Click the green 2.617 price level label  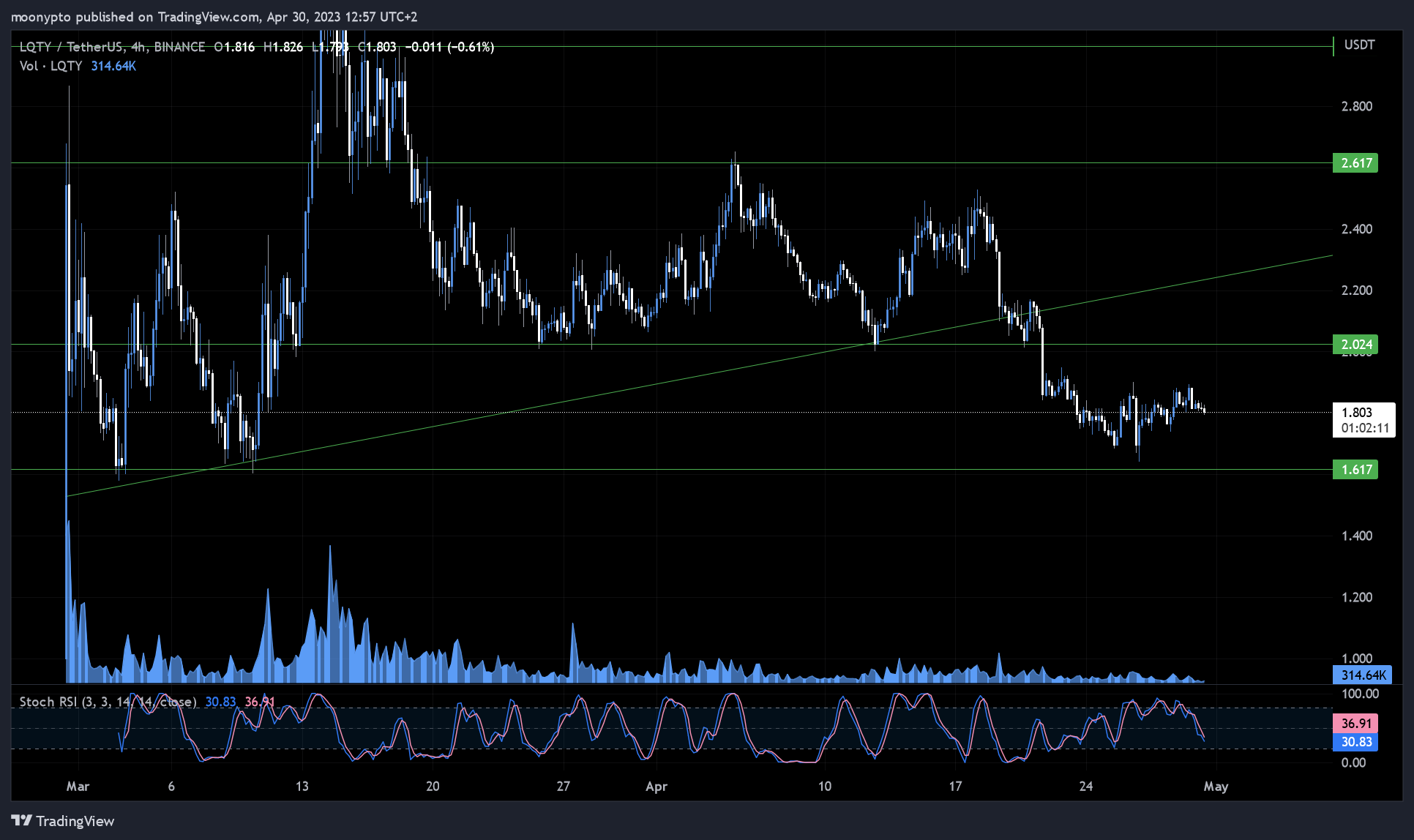1355,163
